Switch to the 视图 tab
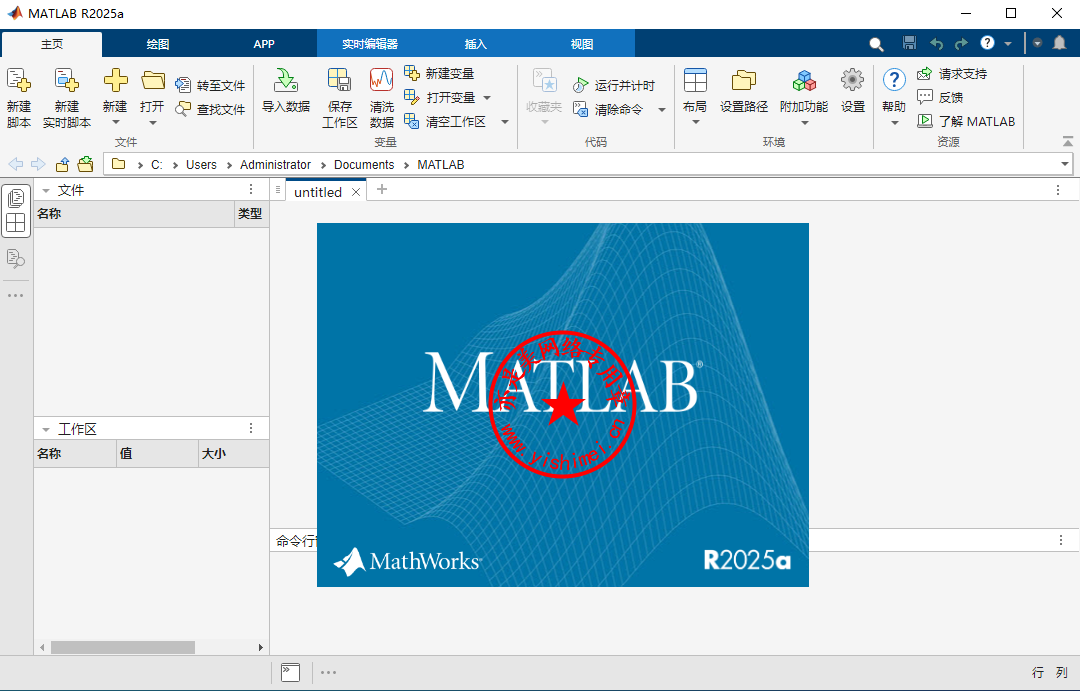1080x691 pixels. [581, 44]
